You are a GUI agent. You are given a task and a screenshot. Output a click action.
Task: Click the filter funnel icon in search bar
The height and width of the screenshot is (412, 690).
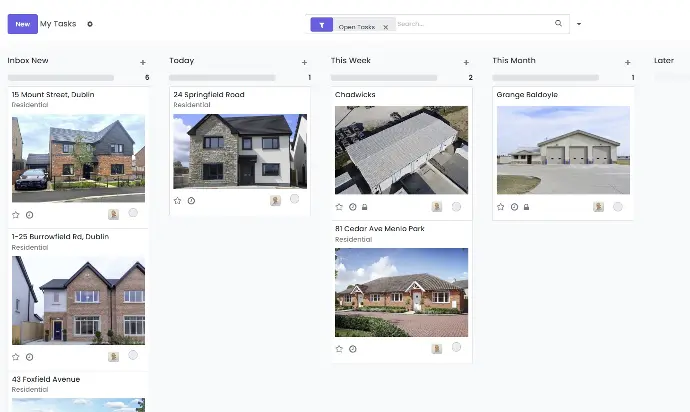click(322, 25)
